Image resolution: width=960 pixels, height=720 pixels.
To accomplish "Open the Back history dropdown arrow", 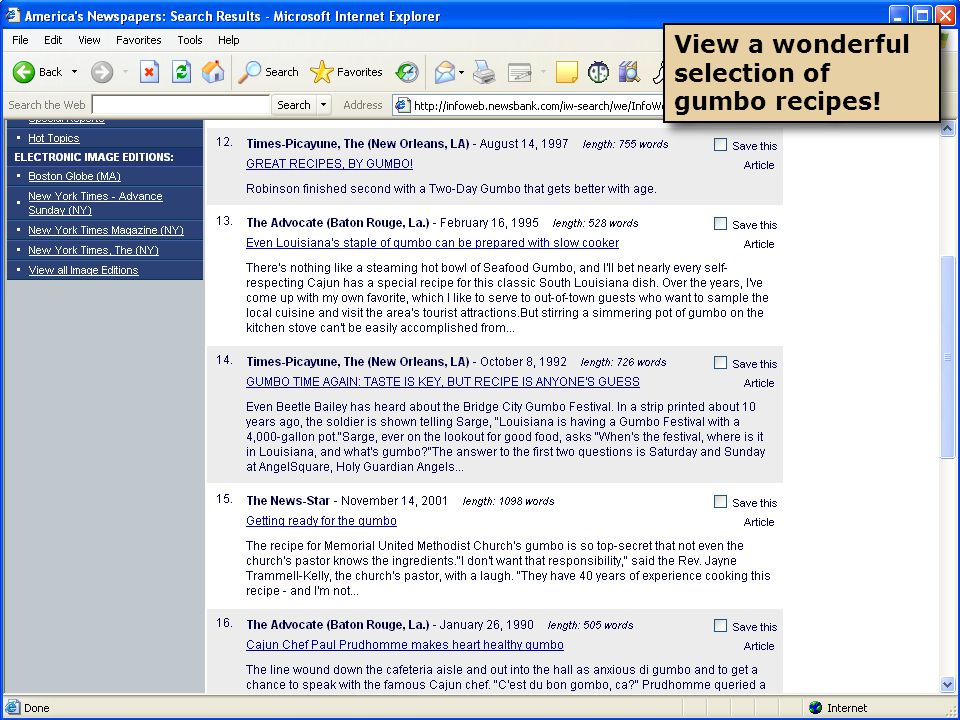I will point(74,72).
